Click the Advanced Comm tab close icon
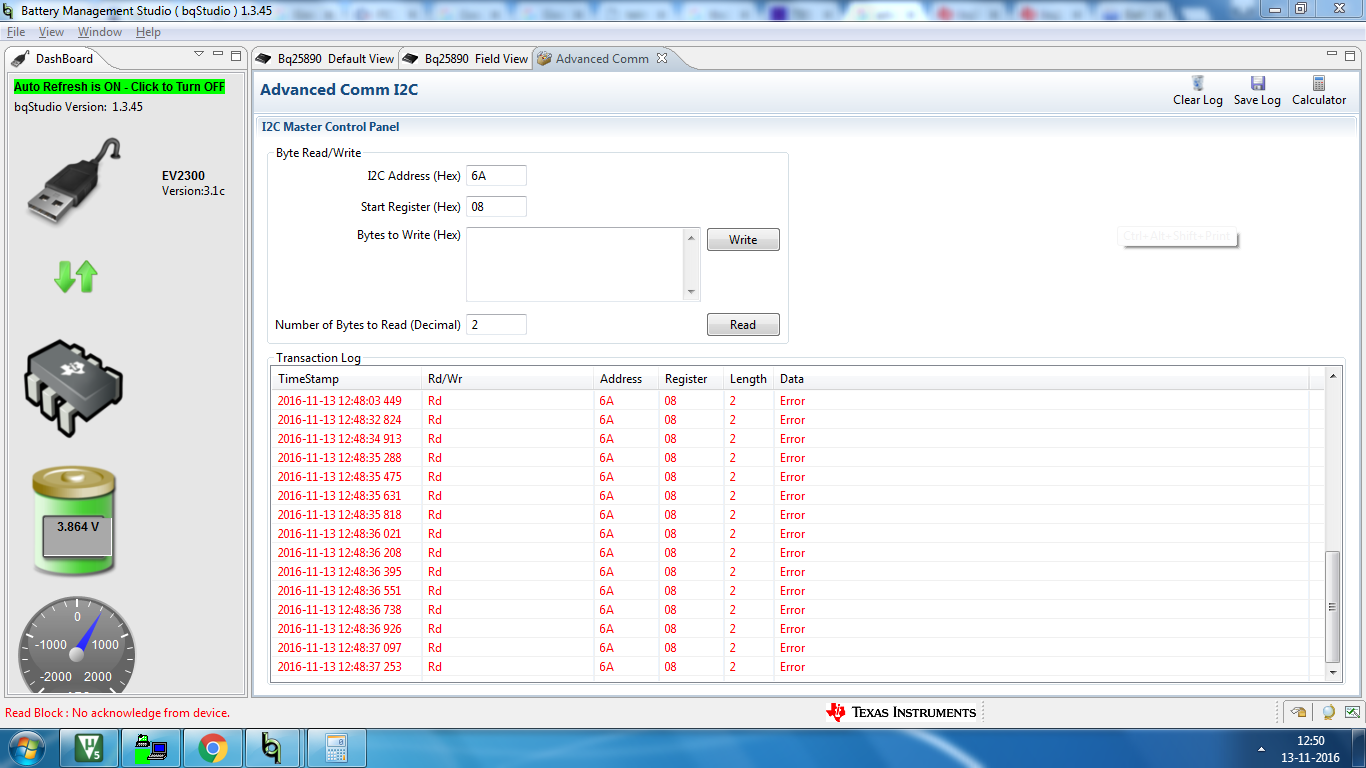 (x=661, y=58)
